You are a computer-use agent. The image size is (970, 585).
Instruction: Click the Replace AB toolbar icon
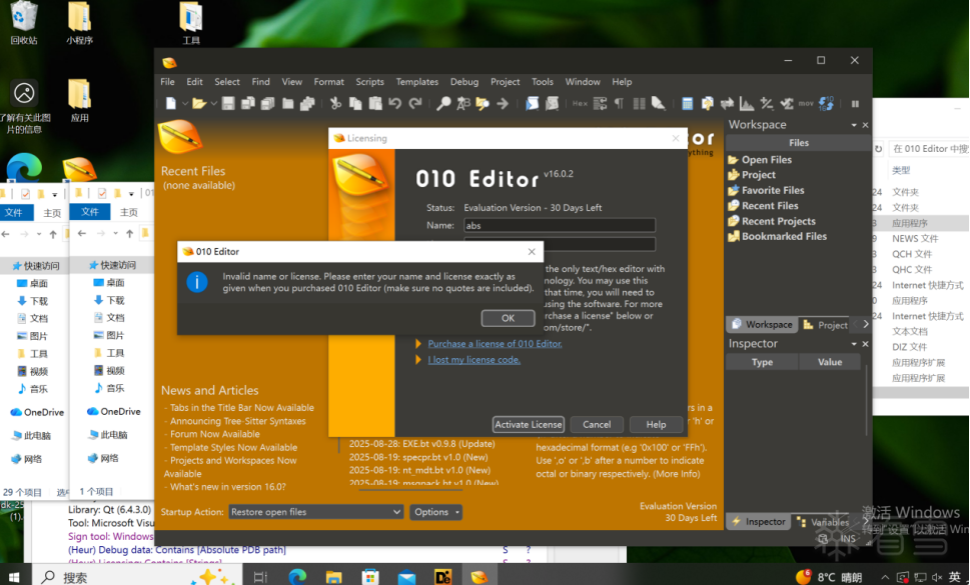[463, 104]
